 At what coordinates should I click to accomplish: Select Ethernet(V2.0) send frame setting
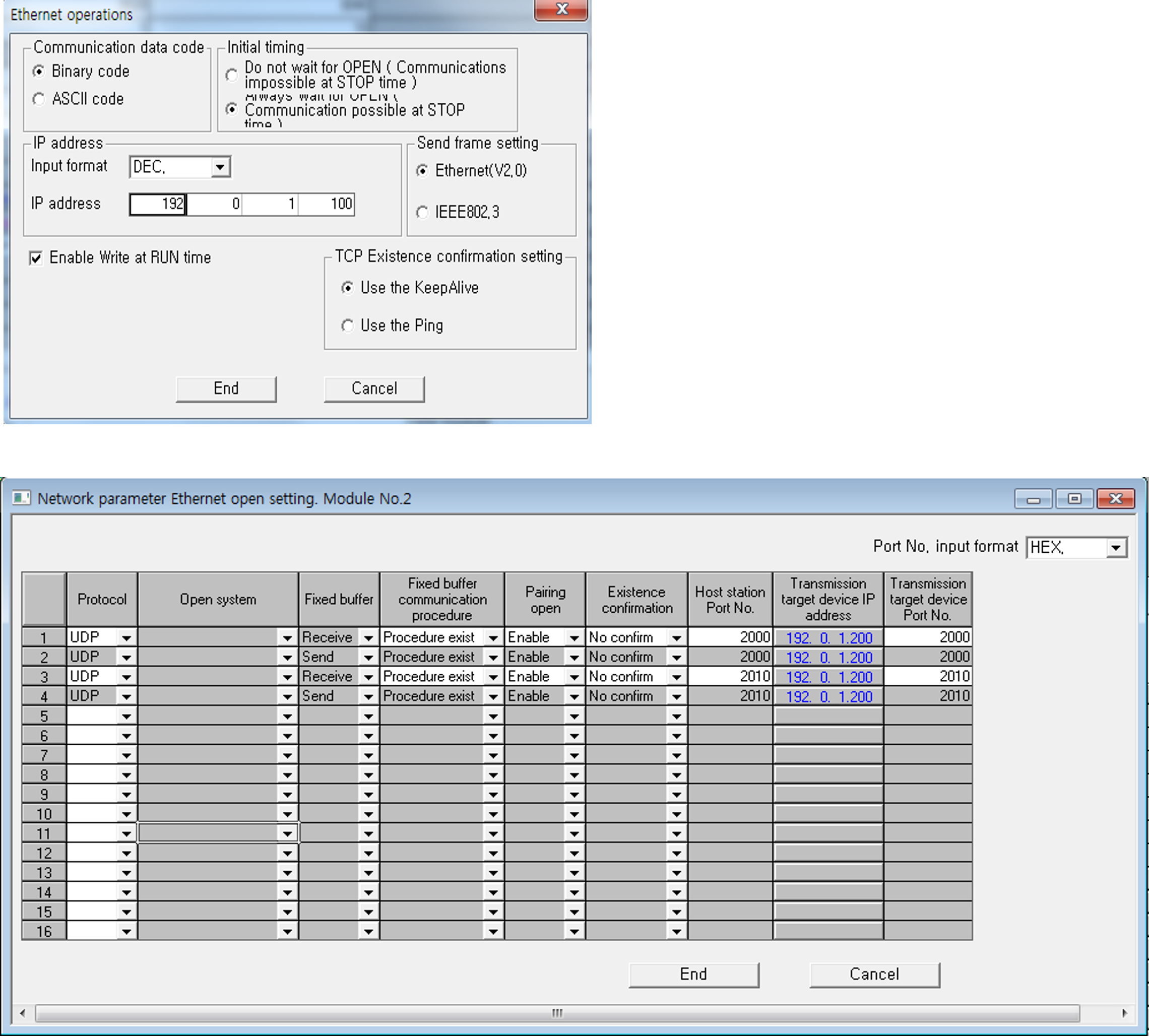click(422, 170)
